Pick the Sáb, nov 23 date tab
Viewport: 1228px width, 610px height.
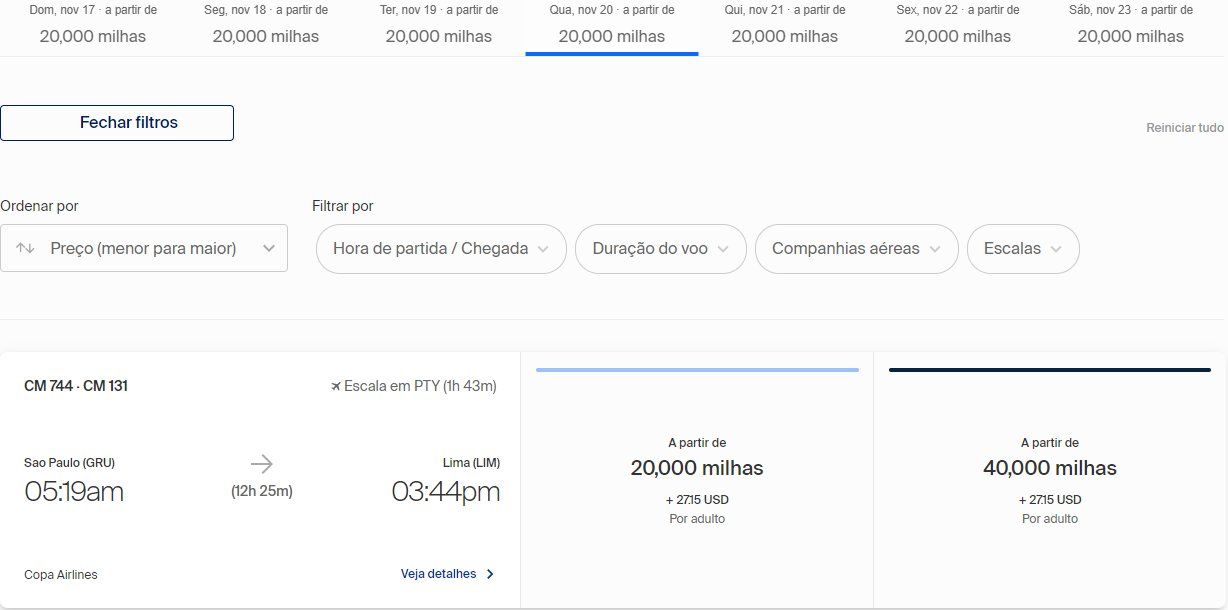click(x=1131, y=25)
